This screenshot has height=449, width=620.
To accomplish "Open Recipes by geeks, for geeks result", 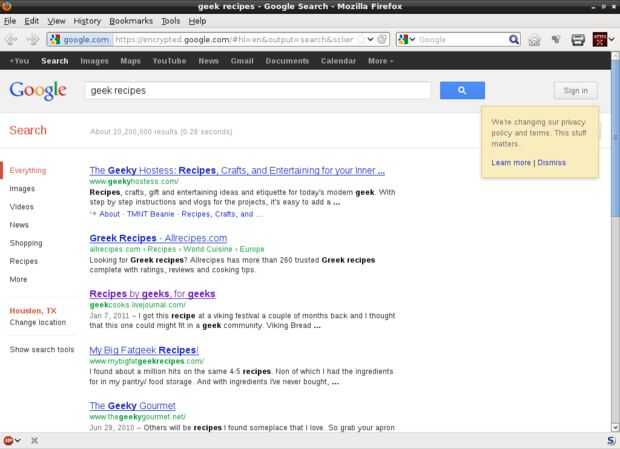I will (152, 294).
